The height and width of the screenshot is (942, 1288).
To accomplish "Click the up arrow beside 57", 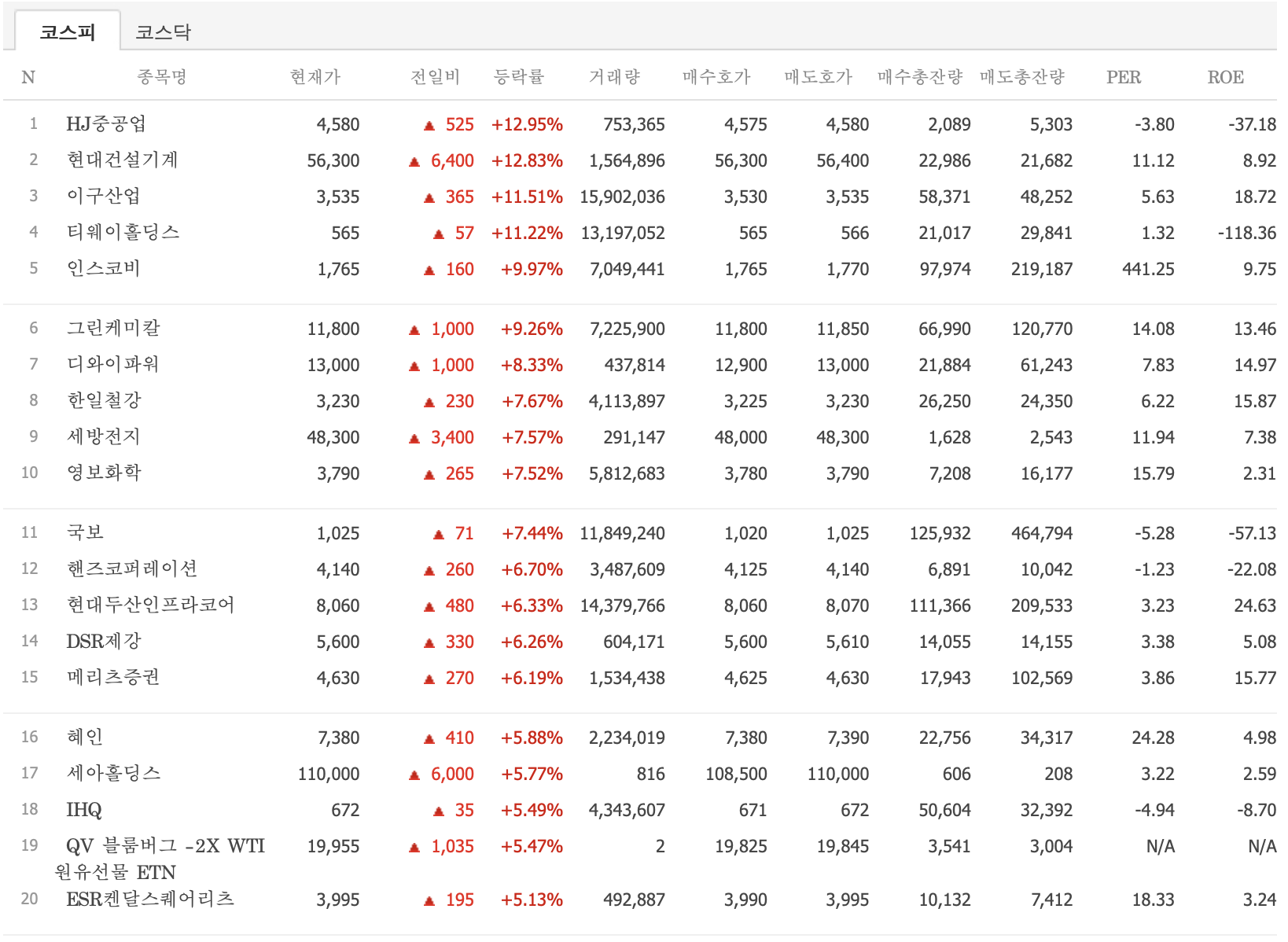I will tap(439, 234).
